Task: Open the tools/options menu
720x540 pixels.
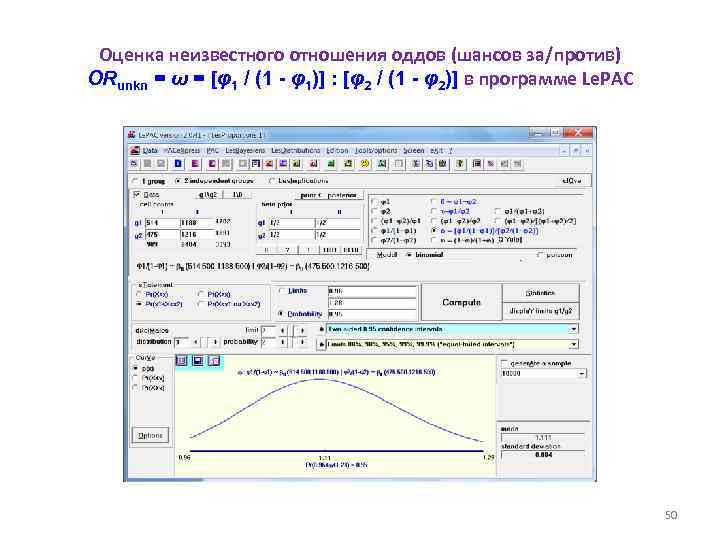Action: tap(376, 151)
